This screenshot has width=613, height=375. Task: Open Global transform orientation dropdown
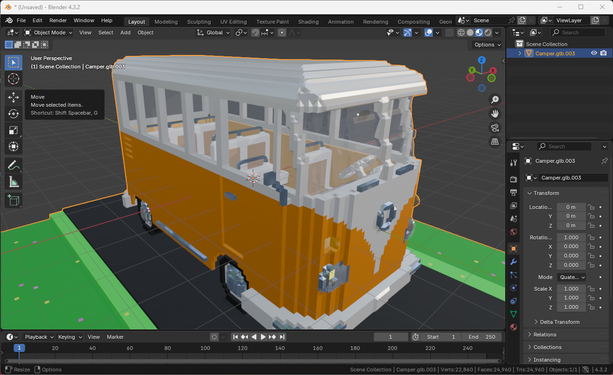click(213, 33)
